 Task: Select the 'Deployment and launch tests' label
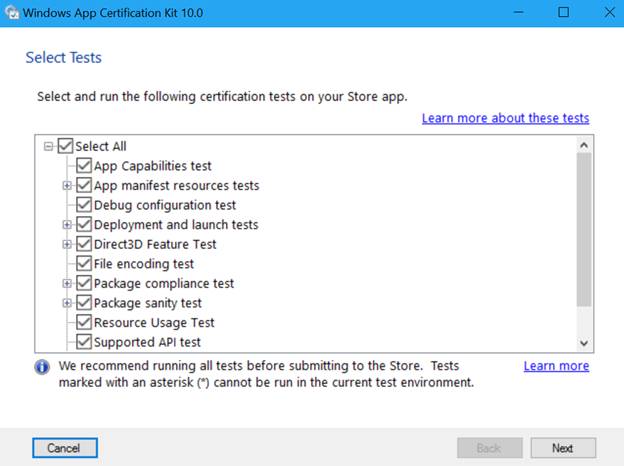[x=176, y=225]
